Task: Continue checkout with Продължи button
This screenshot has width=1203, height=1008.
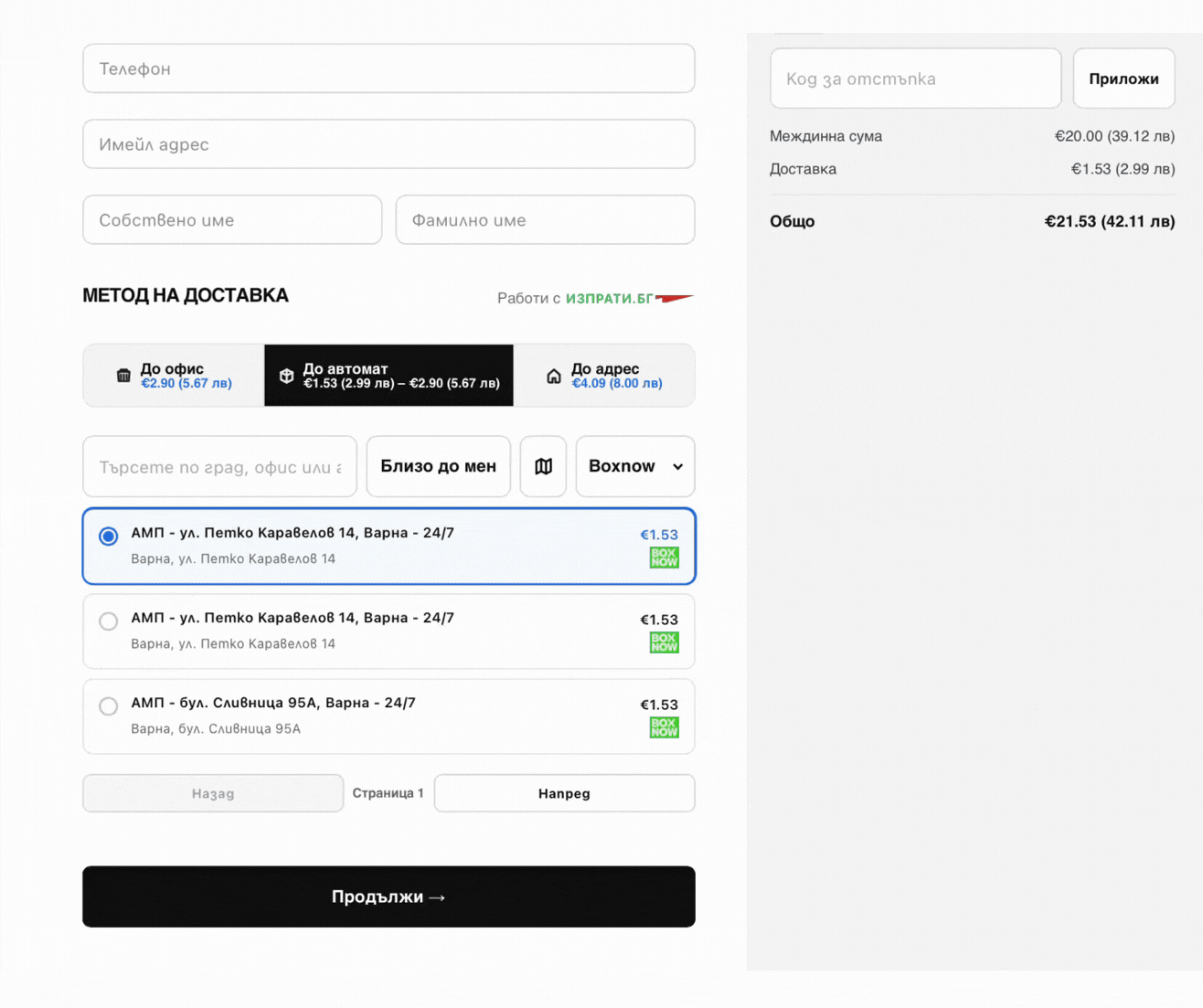Action: 389,897
